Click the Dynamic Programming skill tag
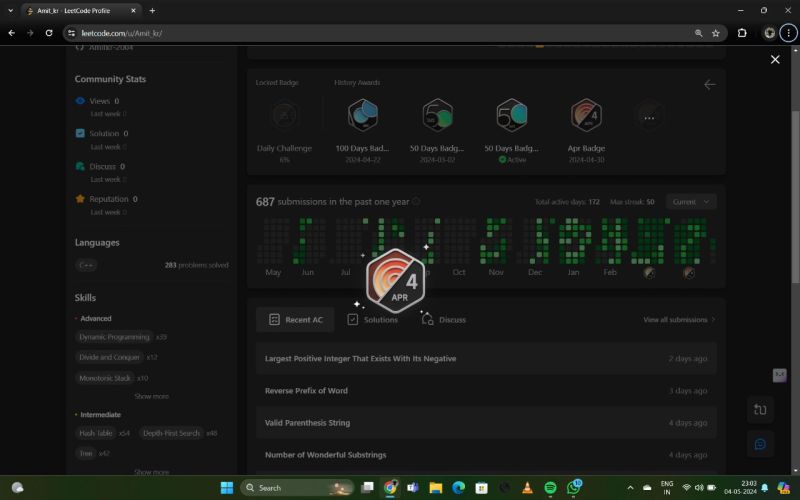The height and width of the screenshot is (500, 800). tap(114, 337)
